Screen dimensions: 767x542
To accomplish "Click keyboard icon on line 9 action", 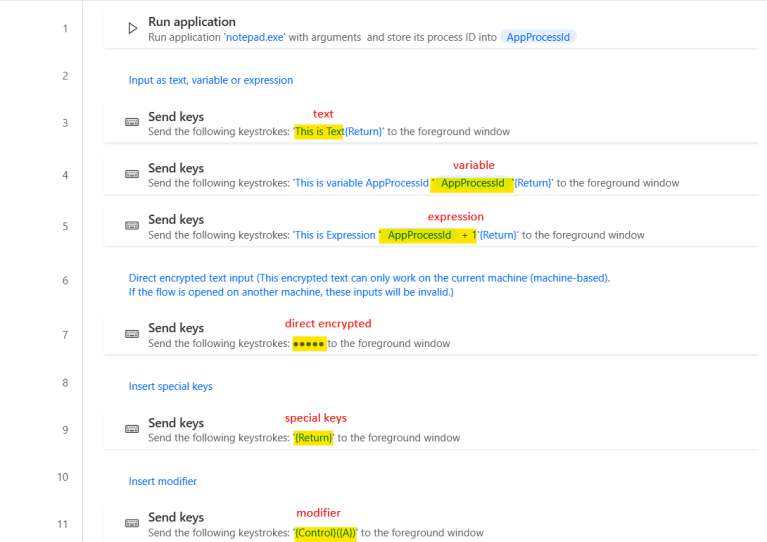I will tap(132, 429).
